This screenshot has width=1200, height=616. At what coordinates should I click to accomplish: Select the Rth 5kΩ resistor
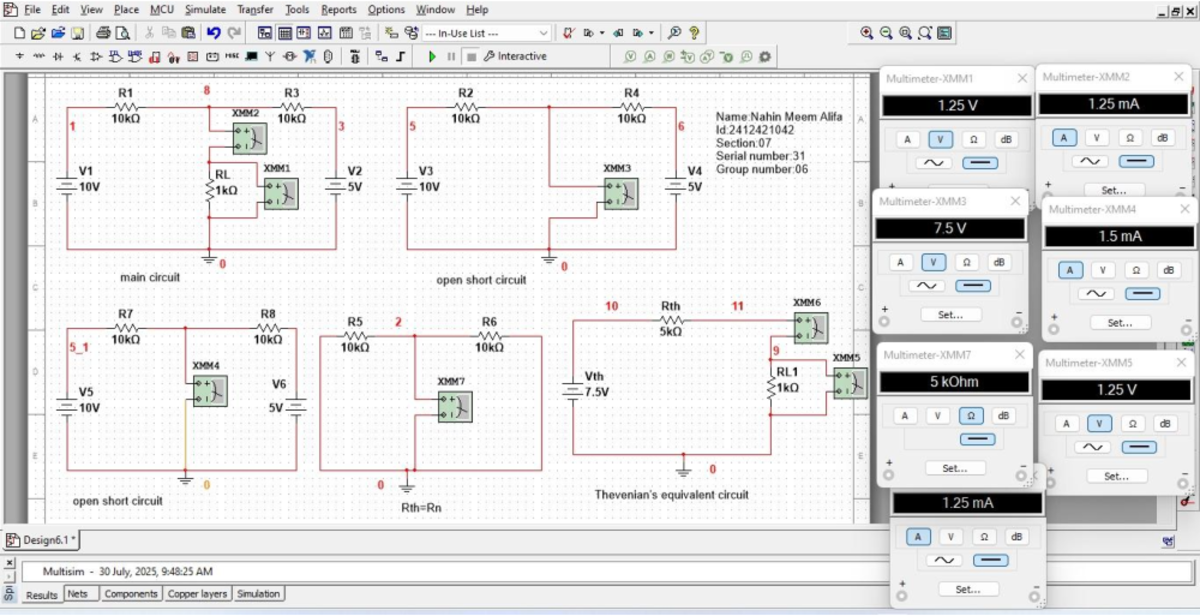tap(671, 322)
